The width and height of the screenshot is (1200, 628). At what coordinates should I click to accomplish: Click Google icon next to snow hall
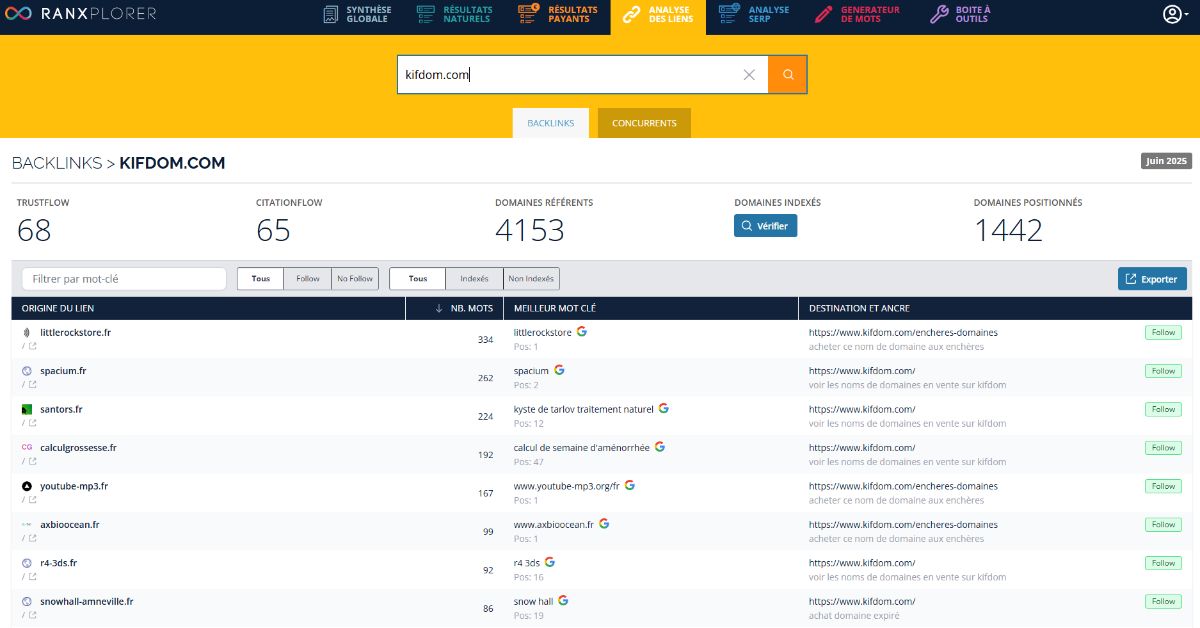563,600
